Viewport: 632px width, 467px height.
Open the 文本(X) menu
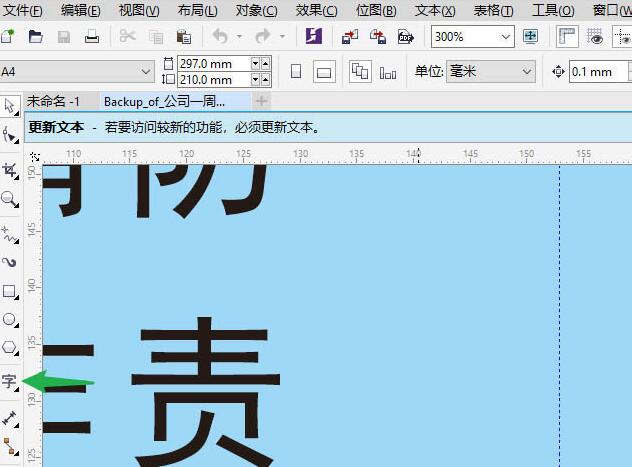435,10
